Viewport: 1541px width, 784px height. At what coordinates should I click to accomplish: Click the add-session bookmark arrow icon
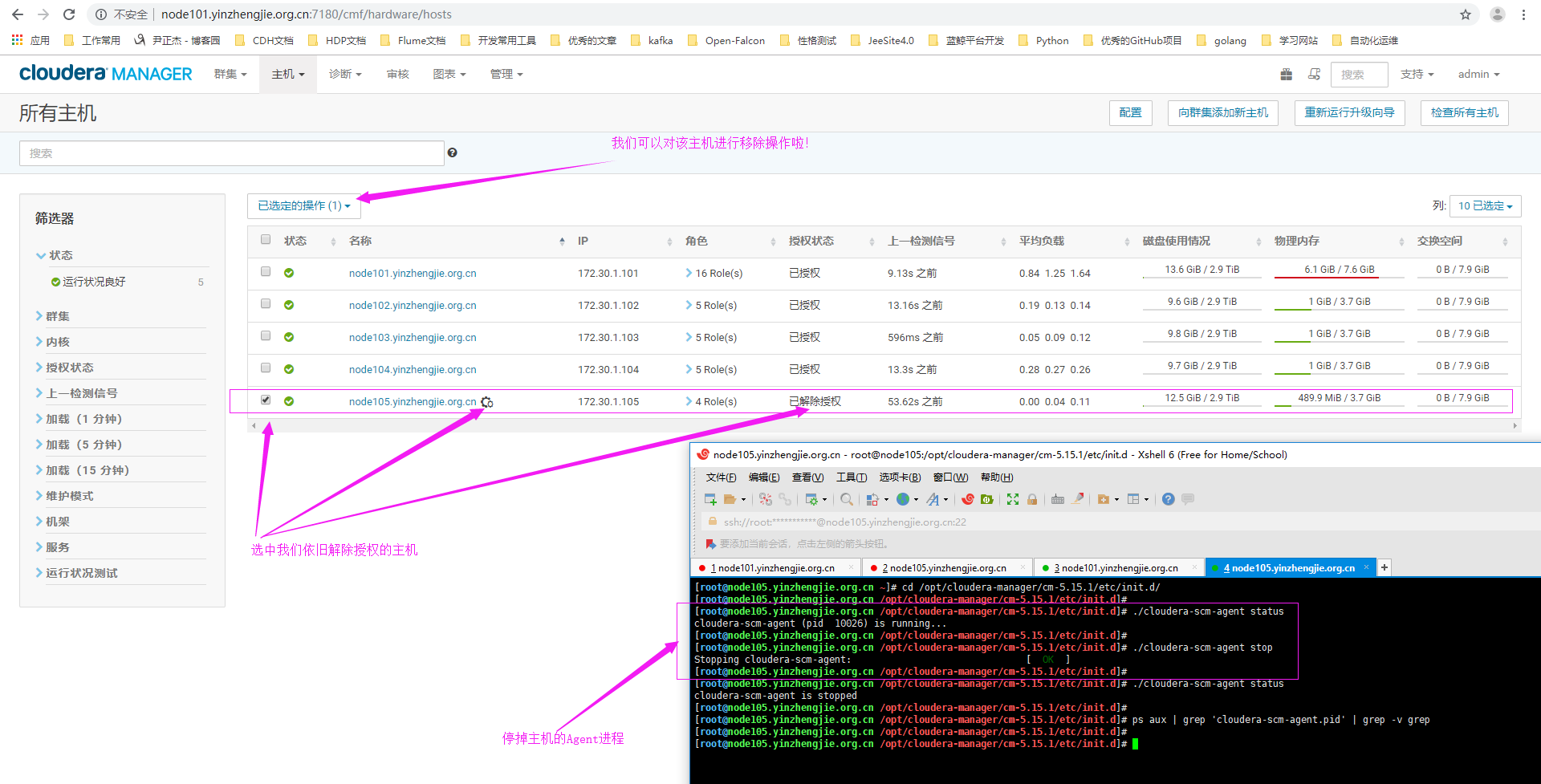click(x=710, y=544)
